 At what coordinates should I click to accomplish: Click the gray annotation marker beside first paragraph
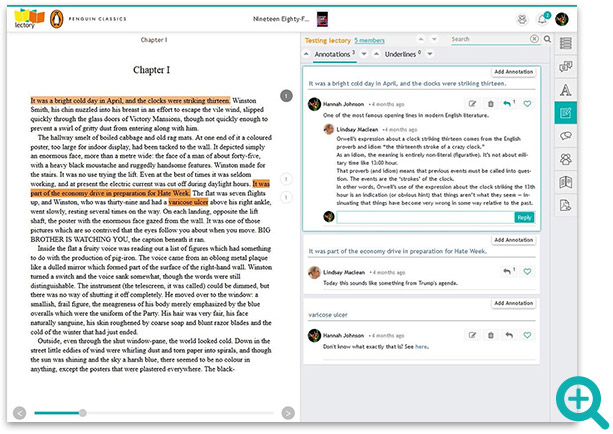point(287,96)
